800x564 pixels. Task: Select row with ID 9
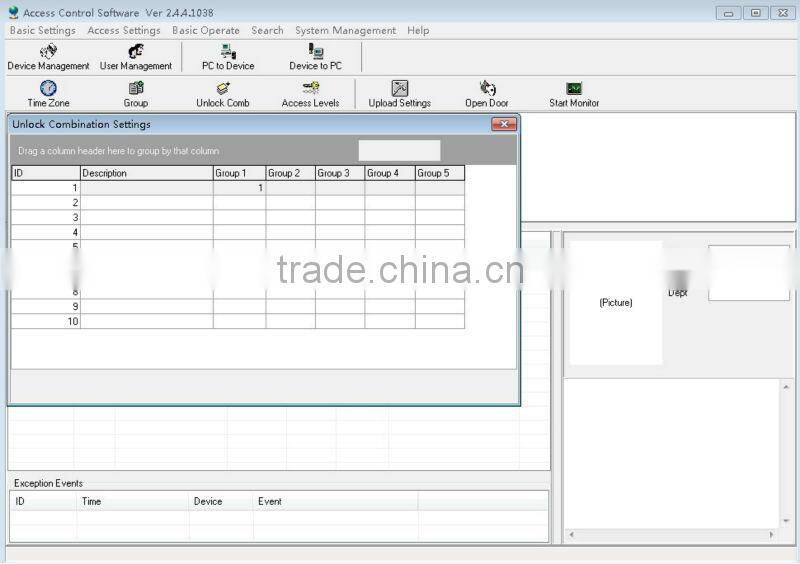[x=238, y=306]
